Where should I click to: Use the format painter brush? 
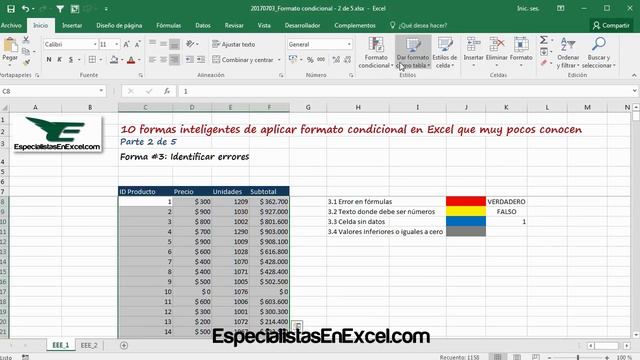pos(26,62)
